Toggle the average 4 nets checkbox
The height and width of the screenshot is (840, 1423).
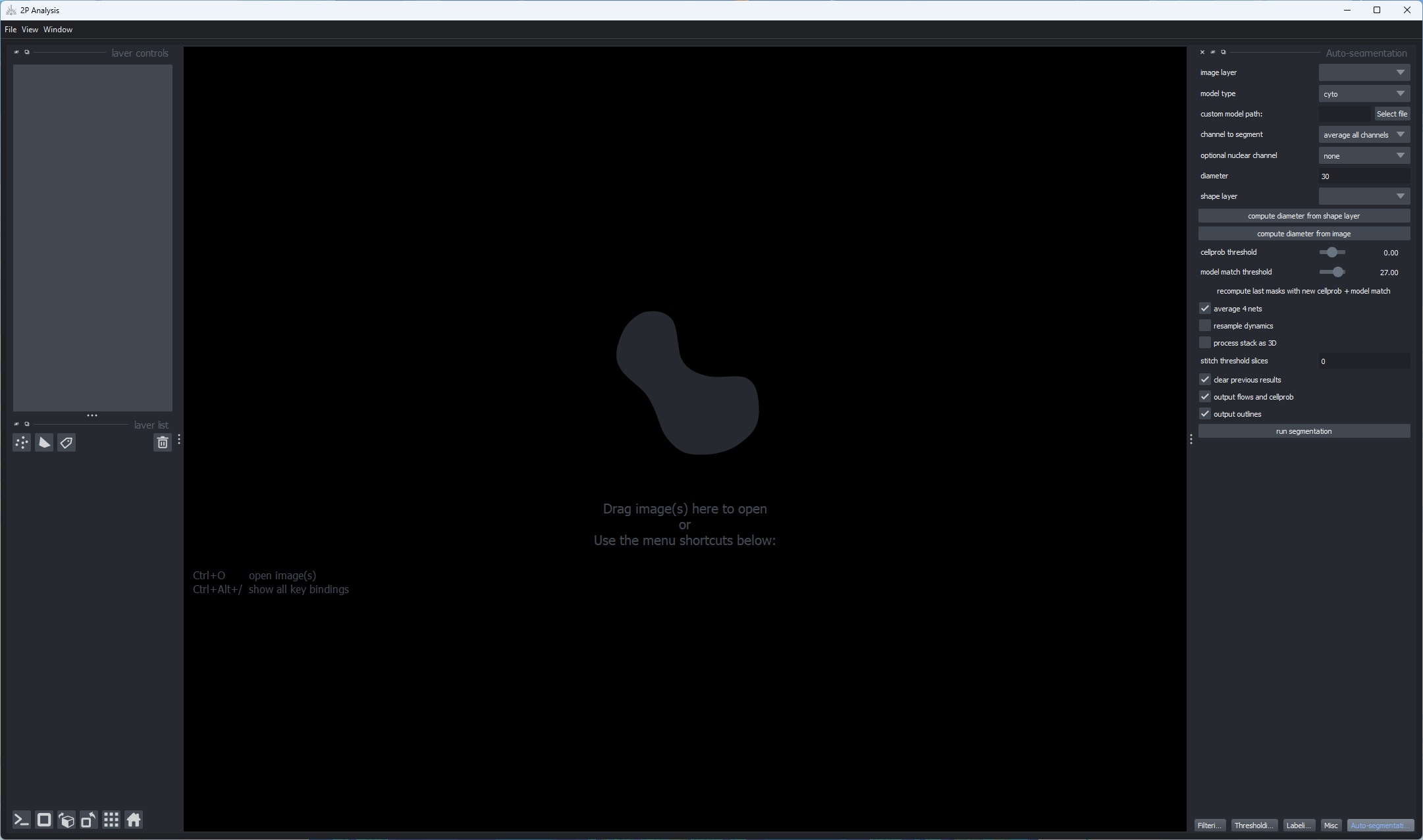click(1205, 308)
